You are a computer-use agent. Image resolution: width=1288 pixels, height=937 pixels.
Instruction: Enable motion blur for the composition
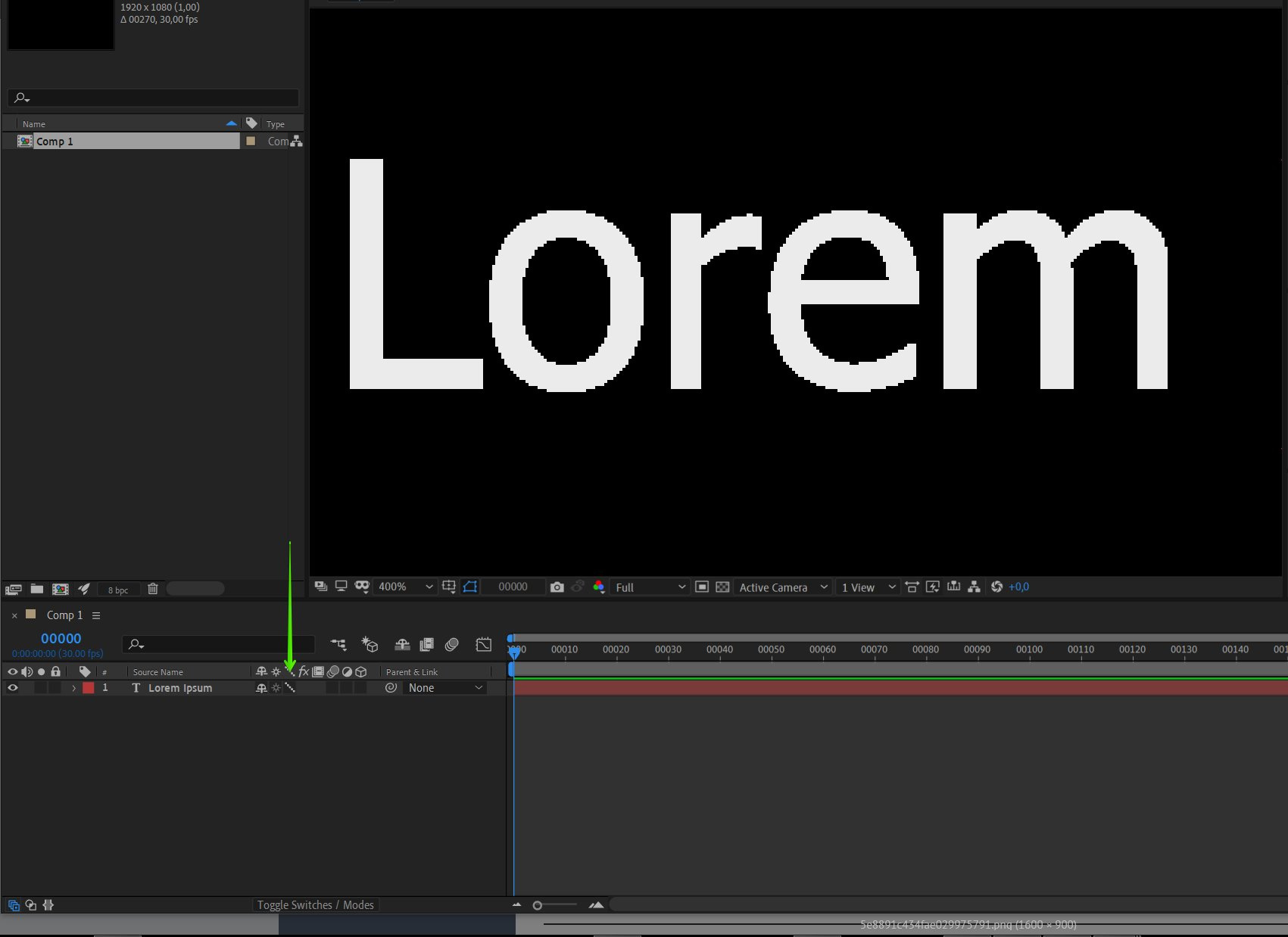click(452, 644)
